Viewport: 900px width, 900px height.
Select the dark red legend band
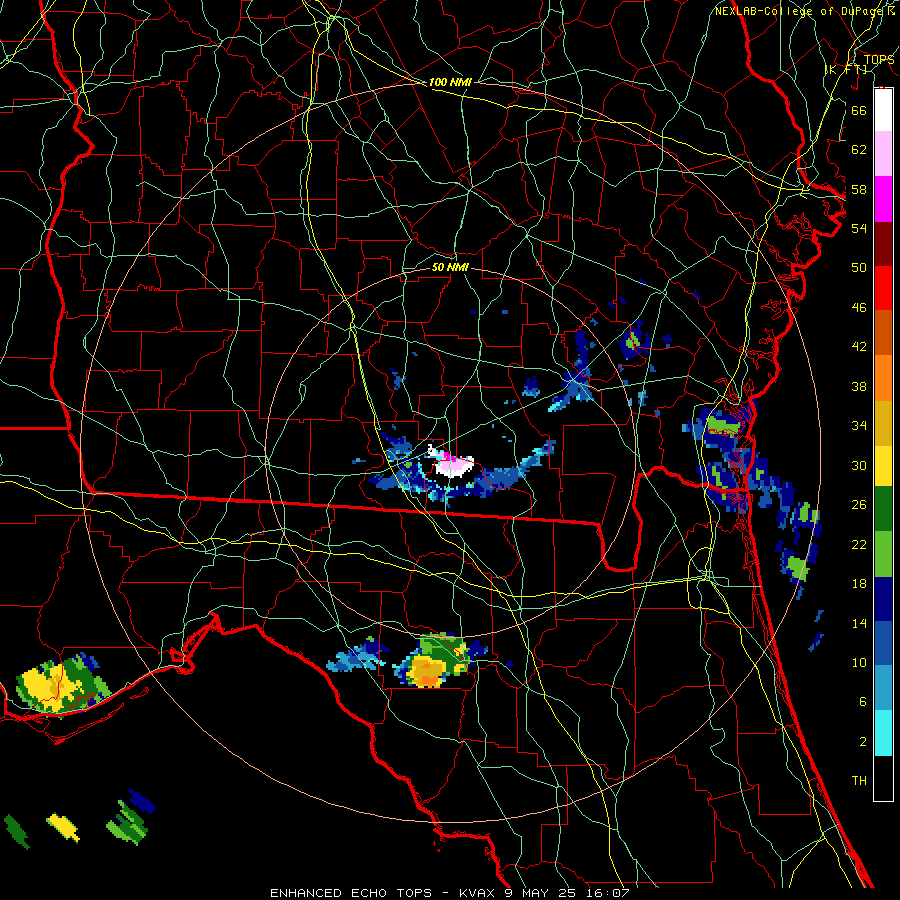pyautogui.click(x=883, y=244)
